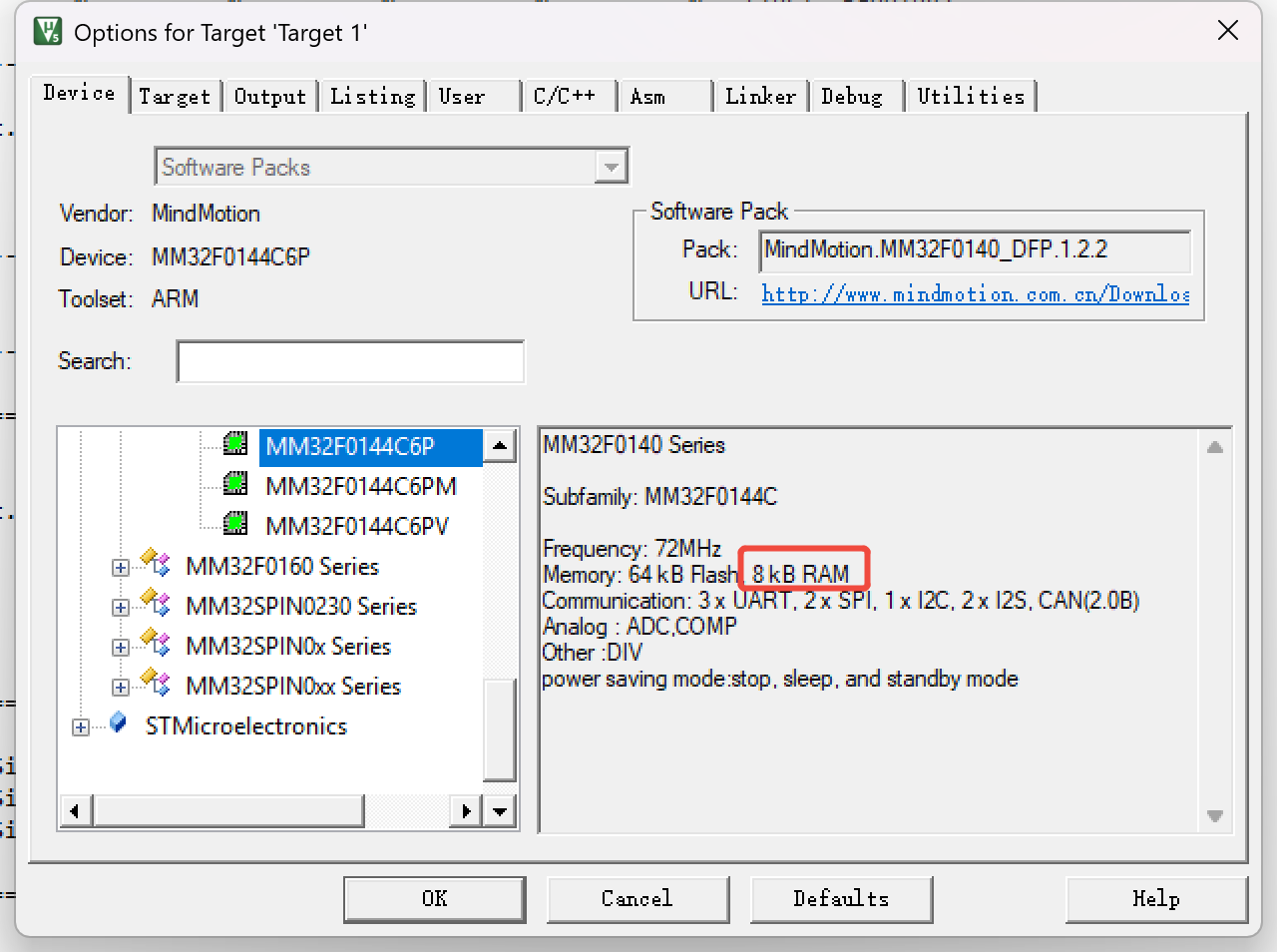
Task: Select MM32F0144C6P in device tree
Action: coord(350,446)
